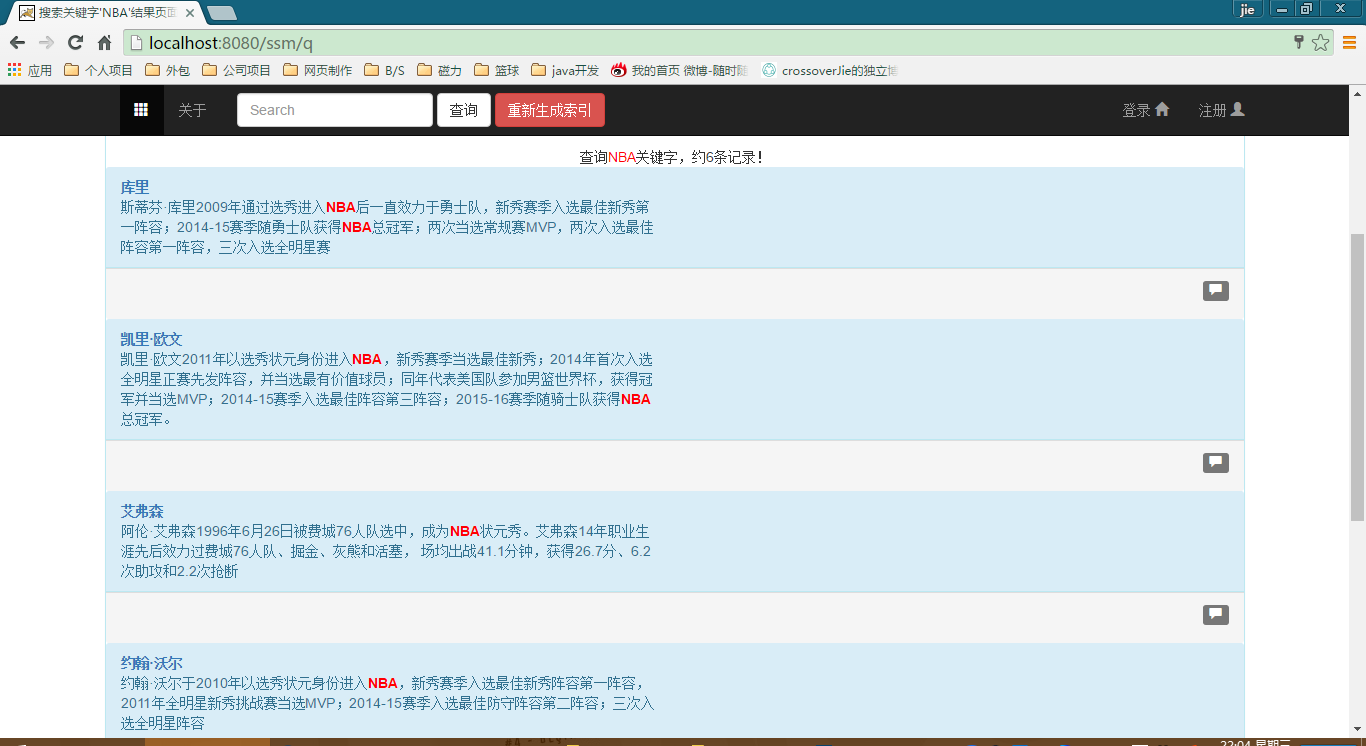The image size is (1366, 746).
Task: Open the 篮球 bookmark folder
Action: click(497, 70)
